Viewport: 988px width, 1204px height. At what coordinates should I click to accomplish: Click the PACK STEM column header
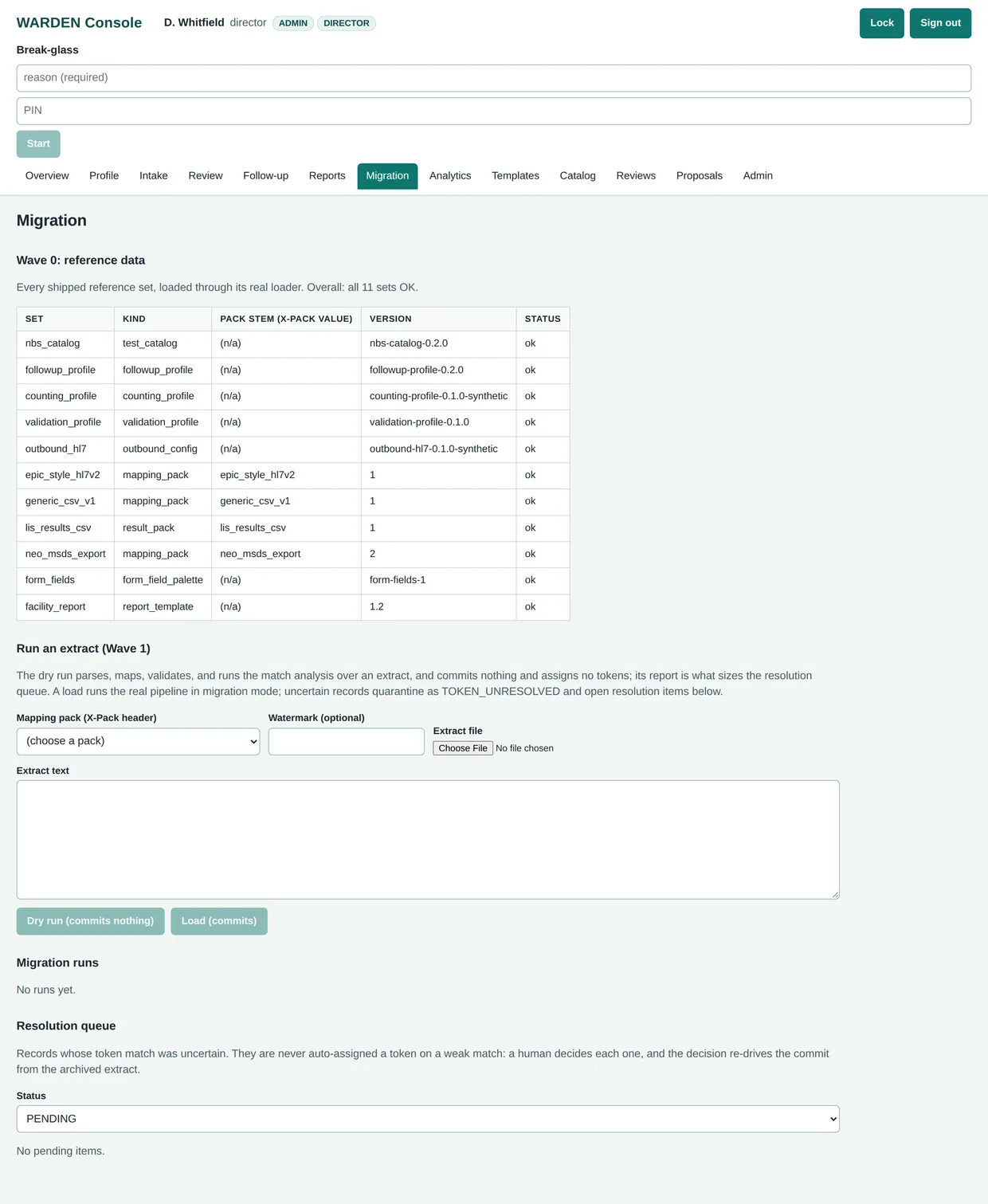click(286, 319)
